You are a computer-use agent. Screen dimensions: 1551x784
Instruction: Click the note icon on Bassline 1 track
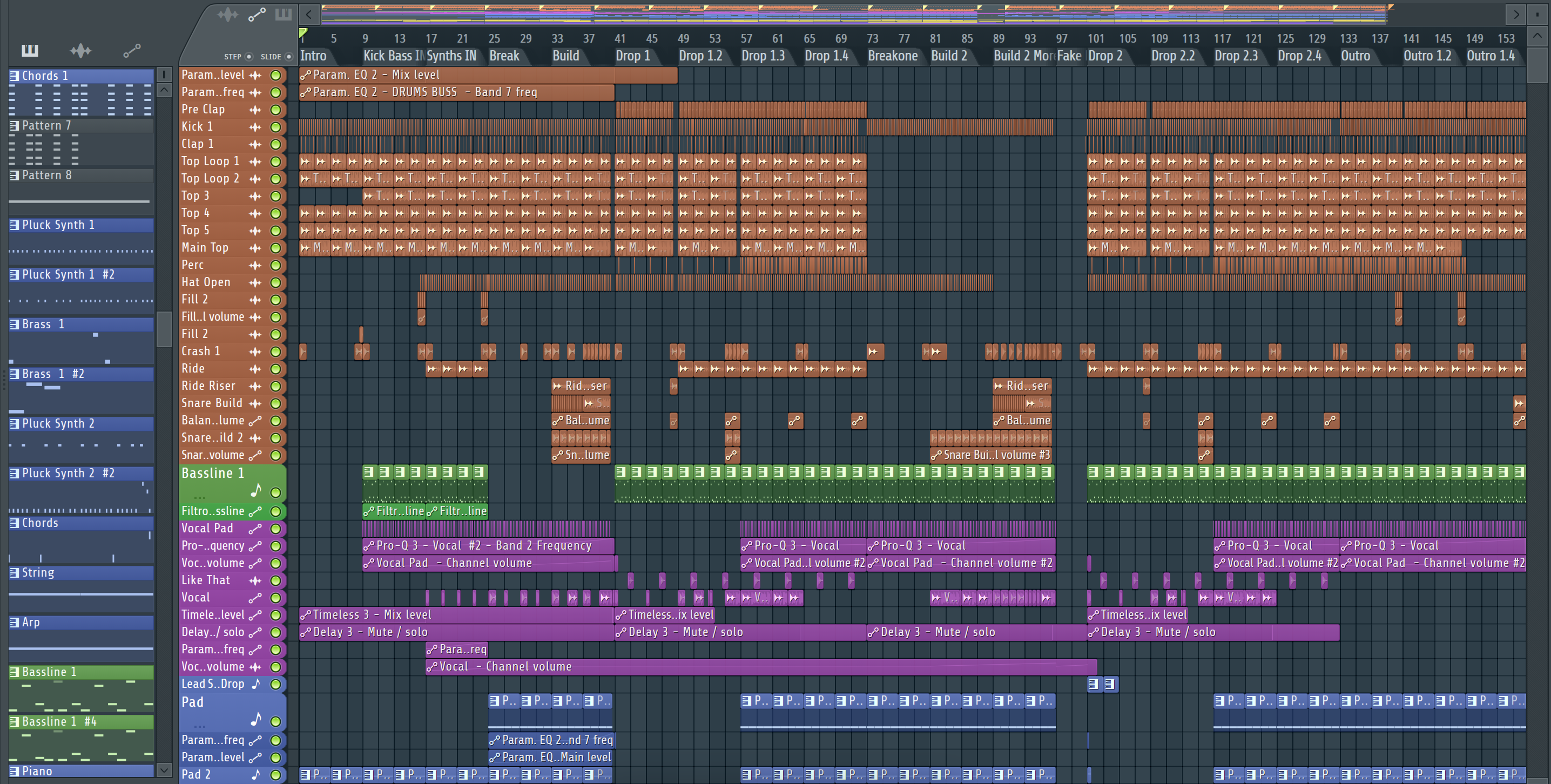(x=257, y=491)
